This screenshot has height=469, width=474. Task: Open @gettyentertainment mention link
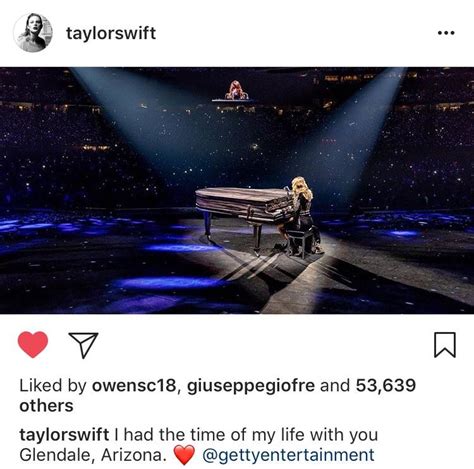pyautogui.click(x=288, y=455)
